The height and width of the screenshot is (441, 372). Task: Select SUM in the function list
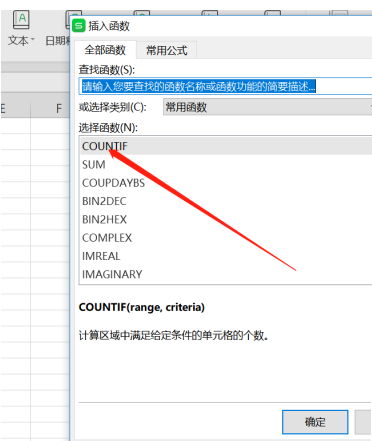(x=226, y=164)
